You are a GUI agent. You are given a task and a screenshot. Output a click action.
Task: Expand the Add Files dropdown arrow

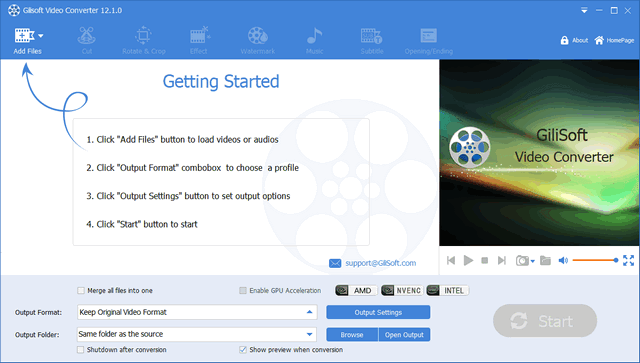click(40, 36)
